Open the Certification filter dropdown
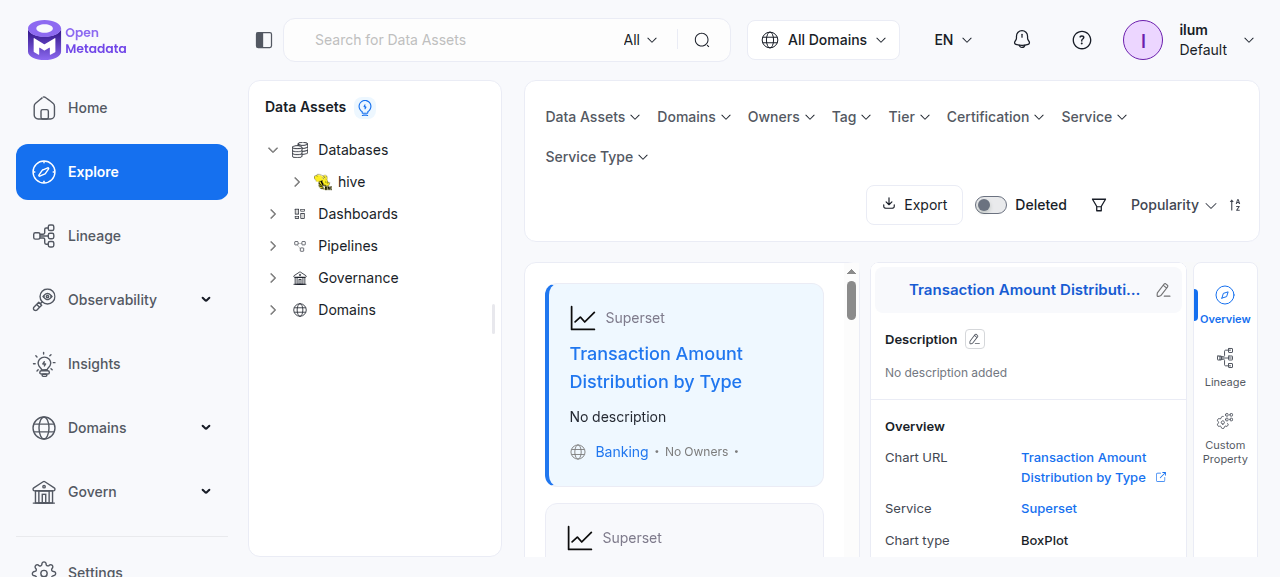The height and width of the screenshot is (577, 1280). click(995, 117)
